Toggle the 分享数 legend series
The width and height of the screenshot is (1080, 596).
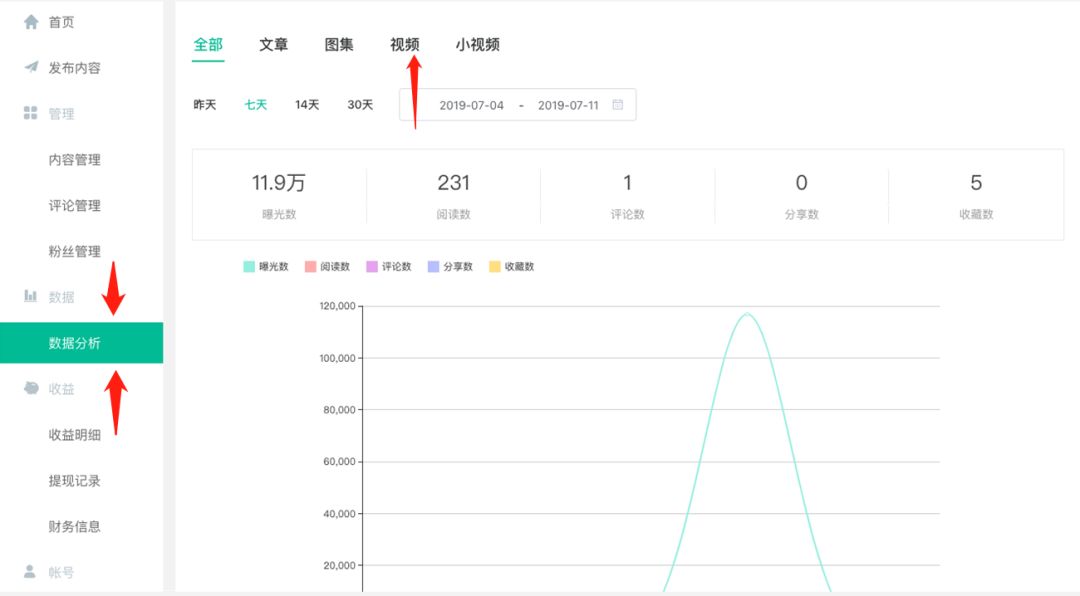(450, 267)
